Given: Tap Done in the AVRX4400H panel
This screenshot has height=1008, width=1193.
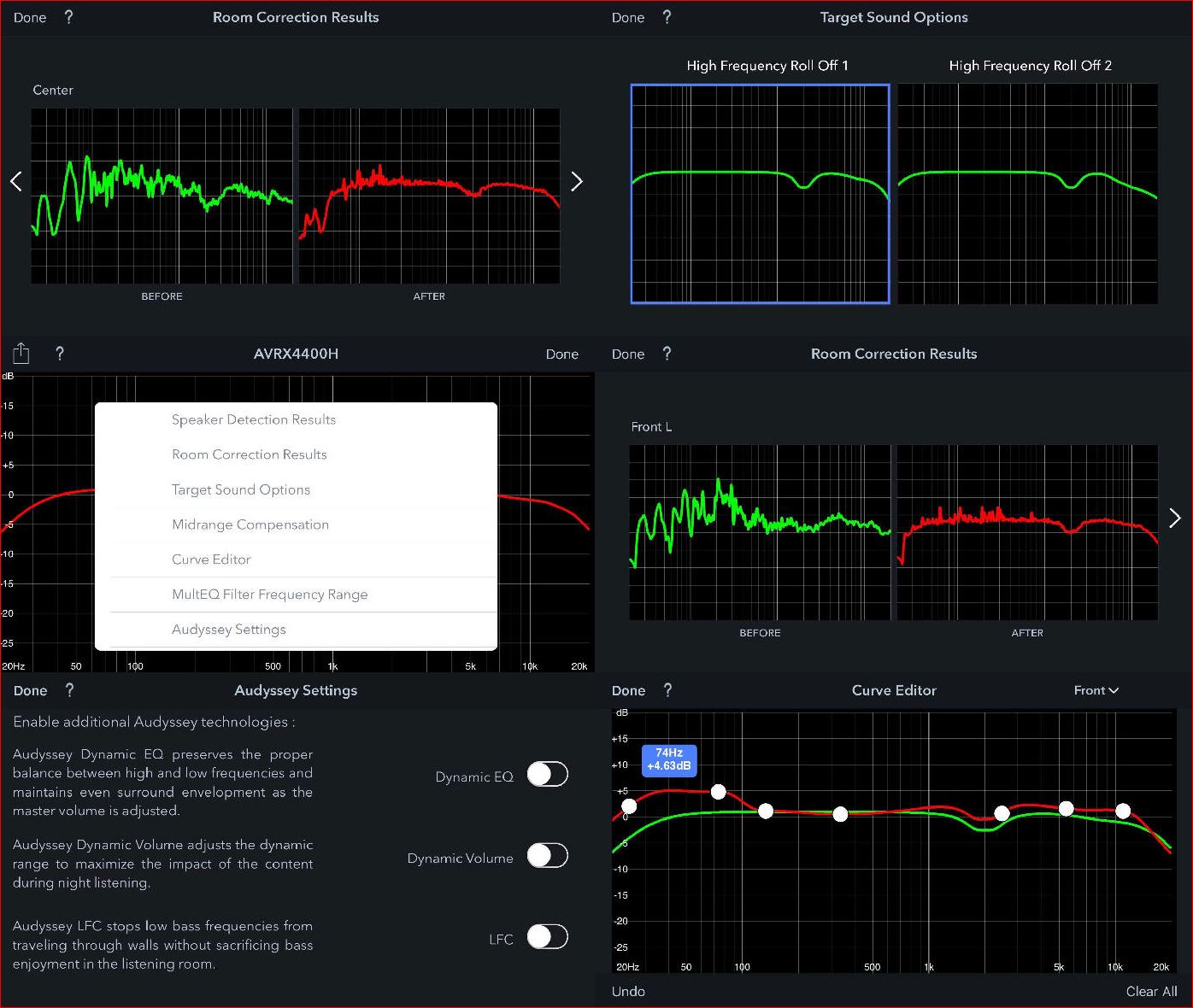Looking at the screenshot, I should (562, 354).
